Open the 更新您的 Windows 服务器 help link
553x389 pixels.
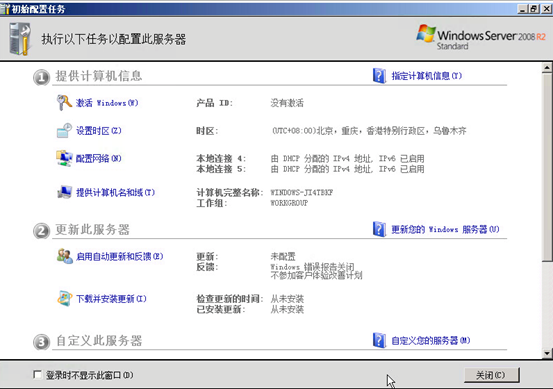click(445, 230)
